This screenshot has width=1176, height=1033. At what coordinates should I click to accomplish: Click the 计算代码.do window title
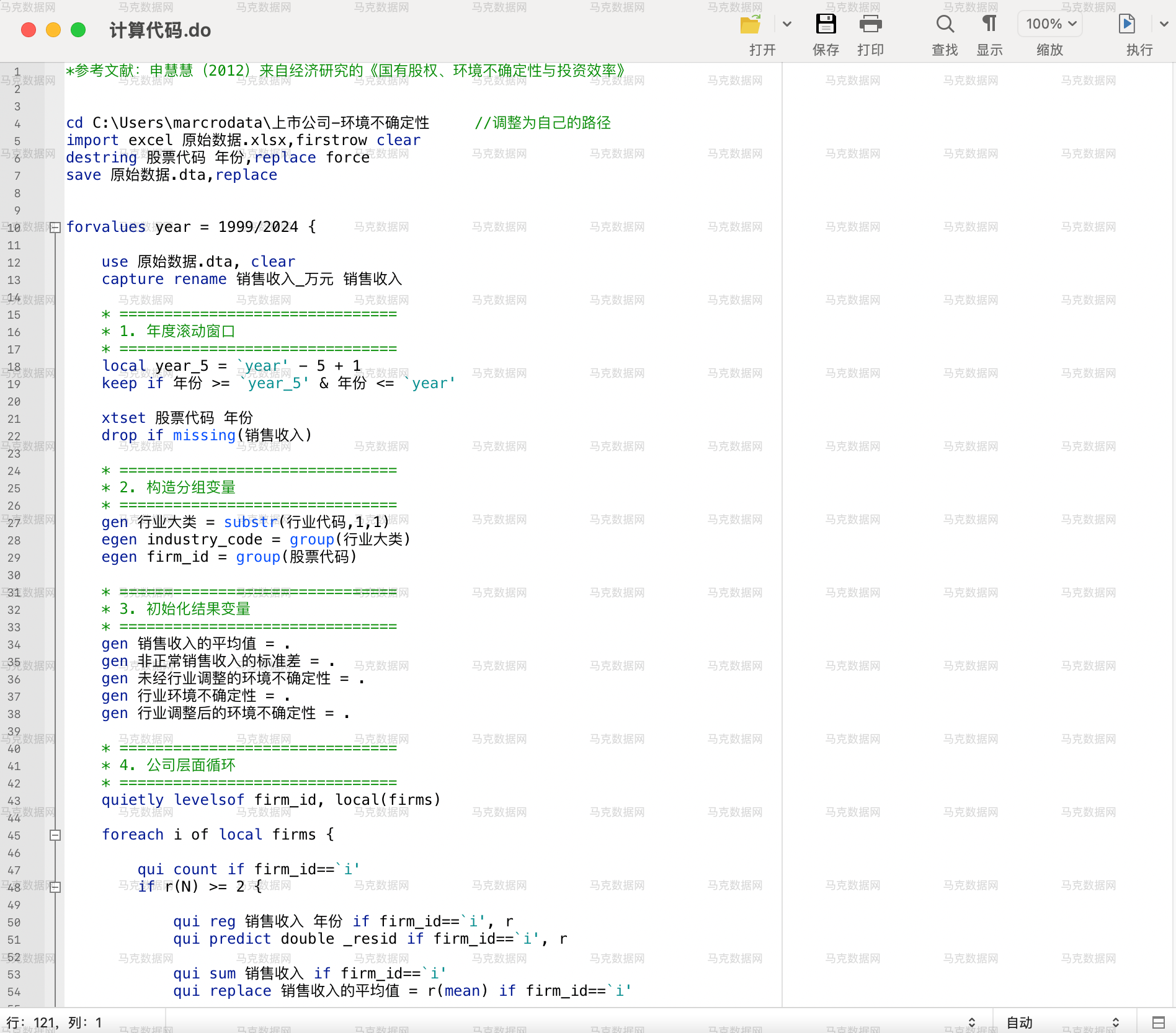coord(160,30)
